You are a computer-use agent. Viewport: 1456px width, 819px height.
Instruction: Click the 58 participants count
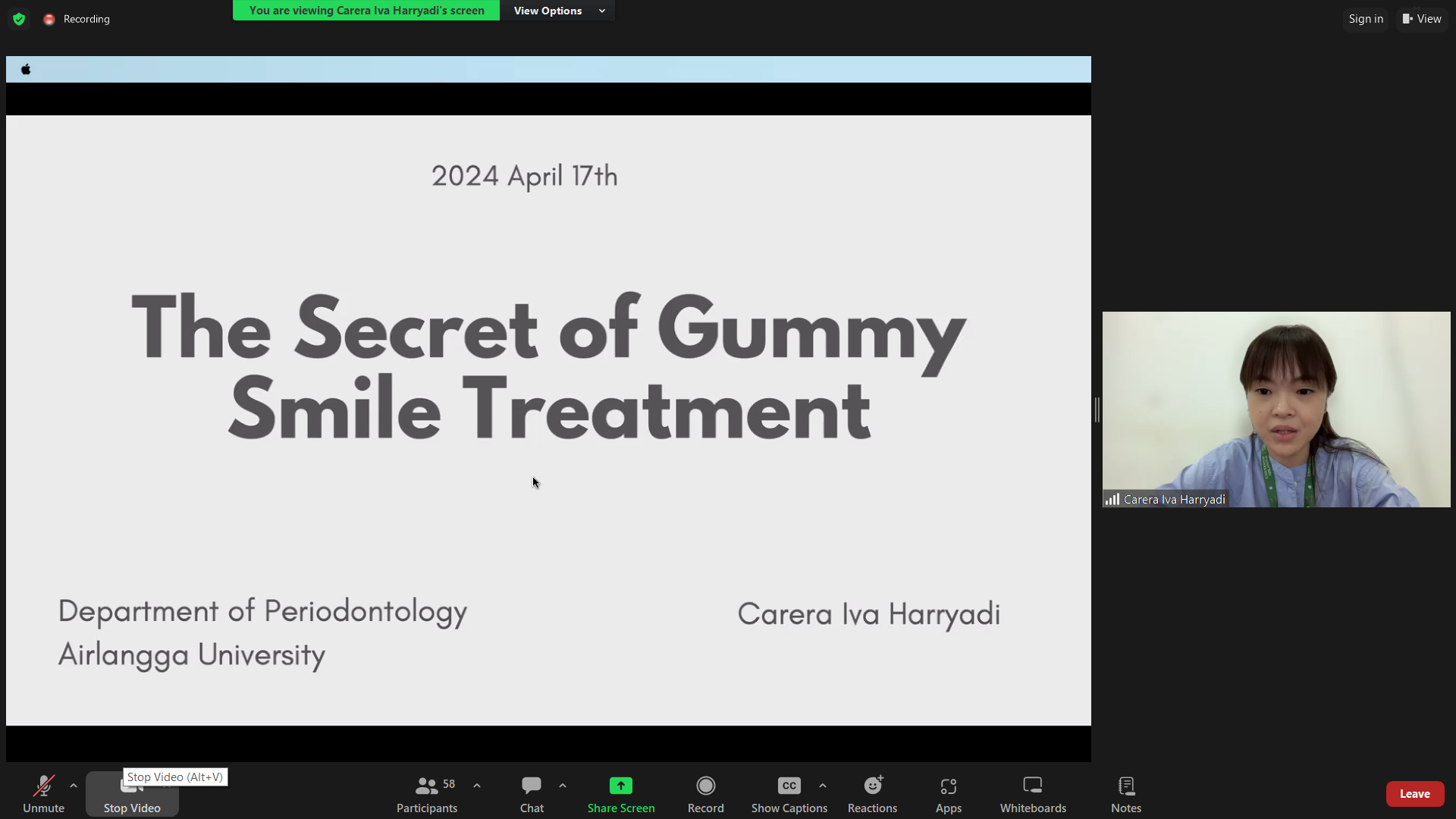point(449,784)
